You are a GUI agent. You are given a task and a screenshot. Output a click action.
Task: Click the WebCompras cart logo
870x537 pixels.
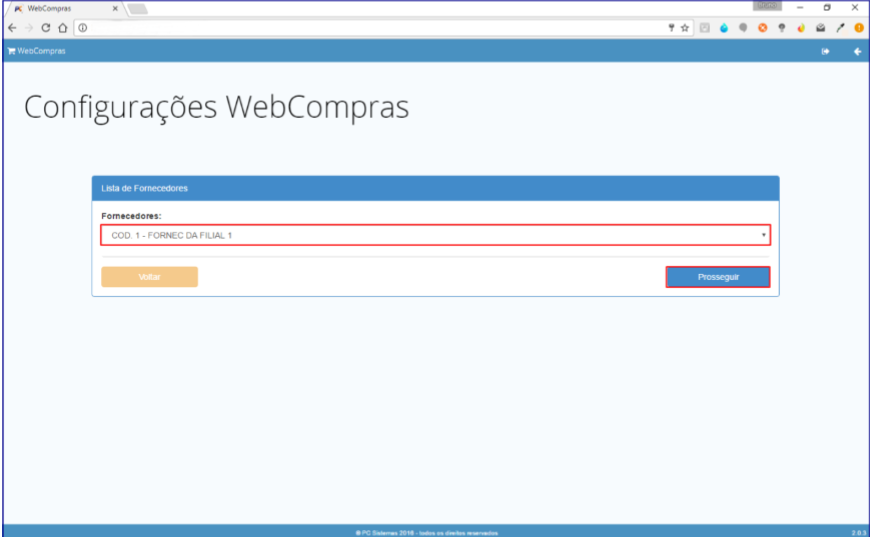(x=37, y=51)
